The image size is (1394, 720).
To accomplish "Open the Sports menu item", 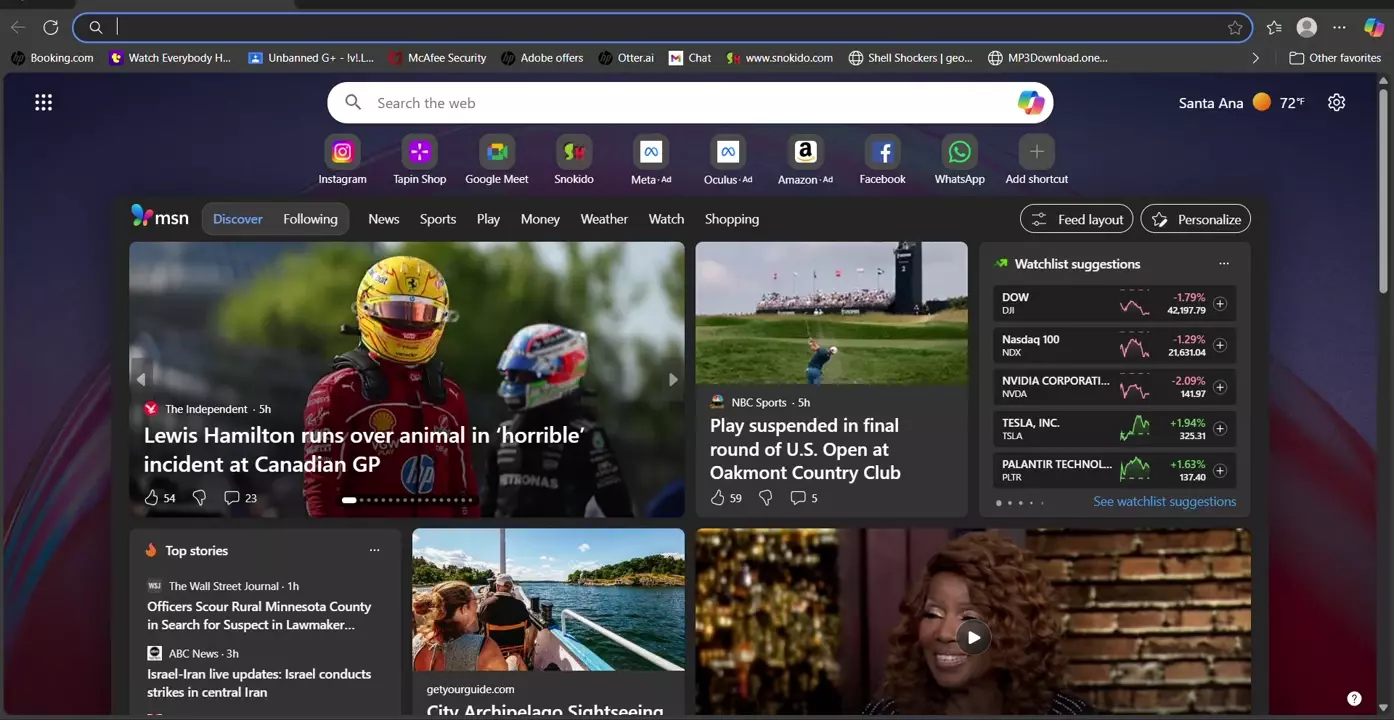I will (437, 219).
